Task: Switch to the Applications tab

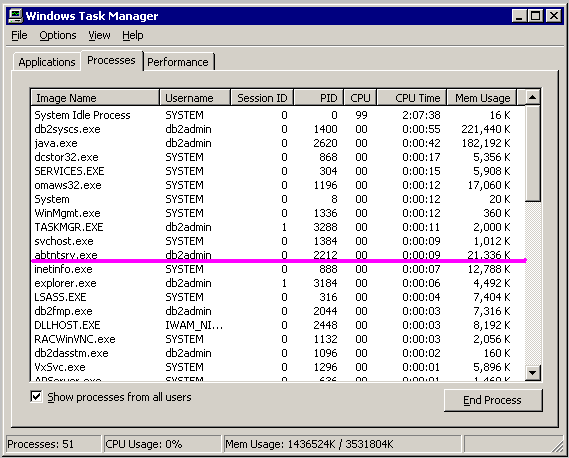Action: pyautogui.click(x=47, y=62)
